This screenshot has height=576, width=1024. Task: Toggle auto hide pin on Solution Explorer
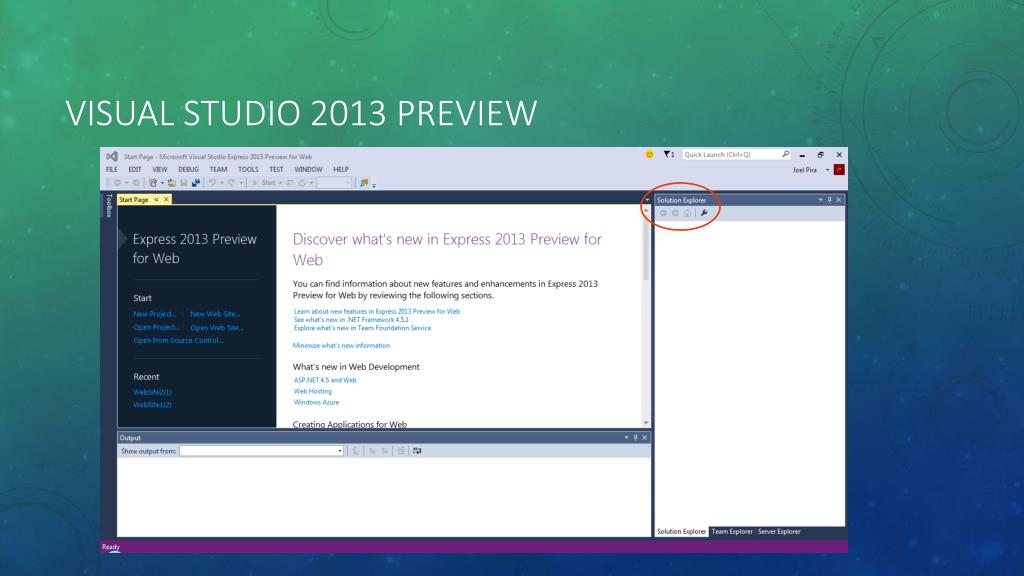coord(829,200)
